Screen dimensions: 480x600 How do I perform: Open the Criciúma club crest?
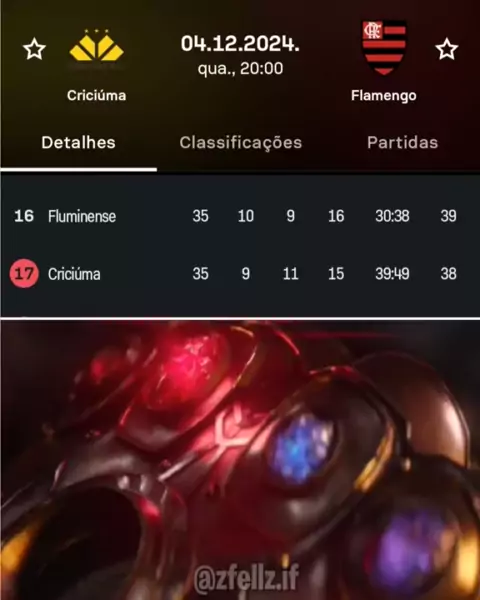pos(96,47)
